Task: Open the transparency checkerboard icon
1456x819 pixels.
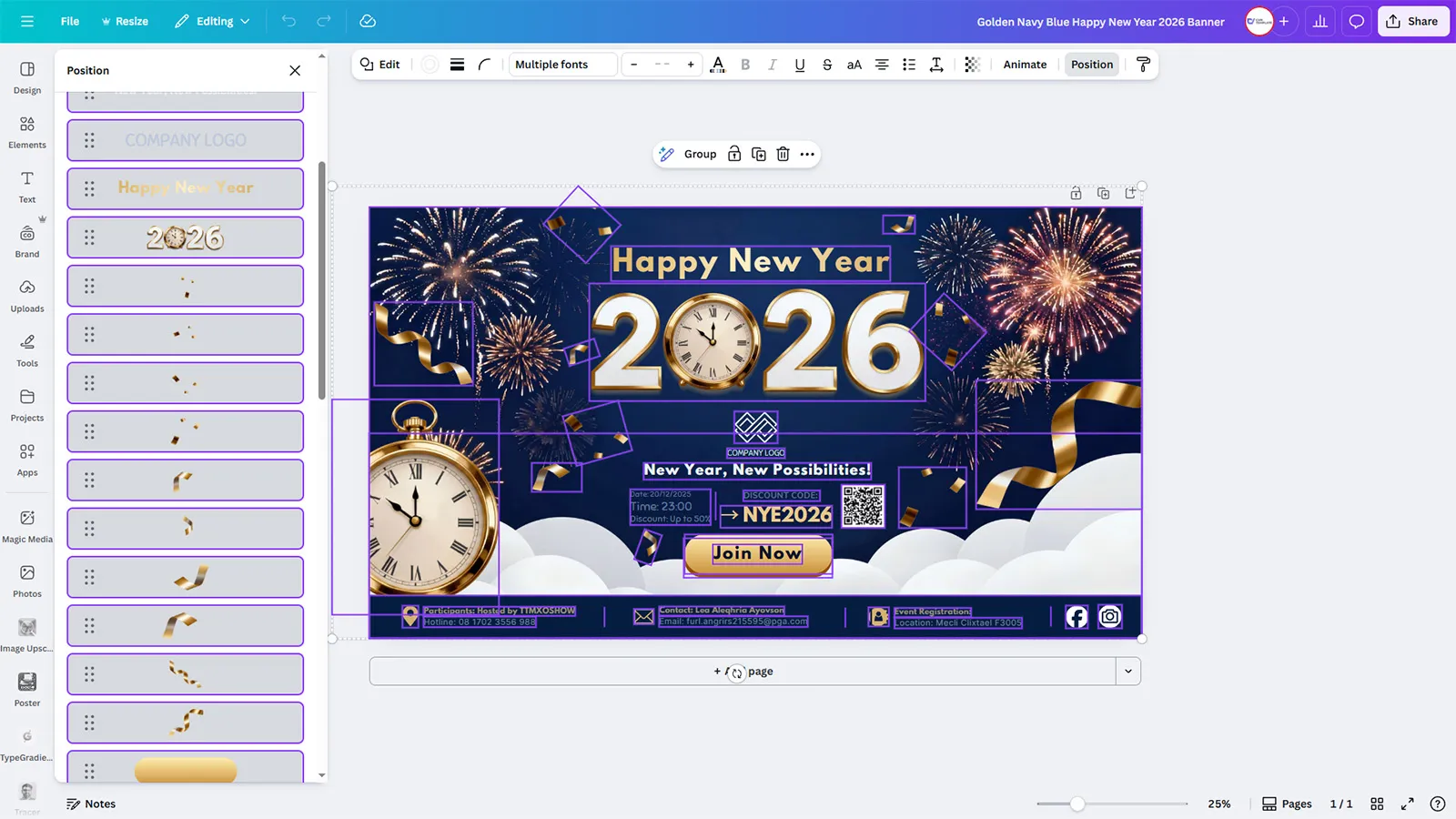Action: click(x=972, y=65)
